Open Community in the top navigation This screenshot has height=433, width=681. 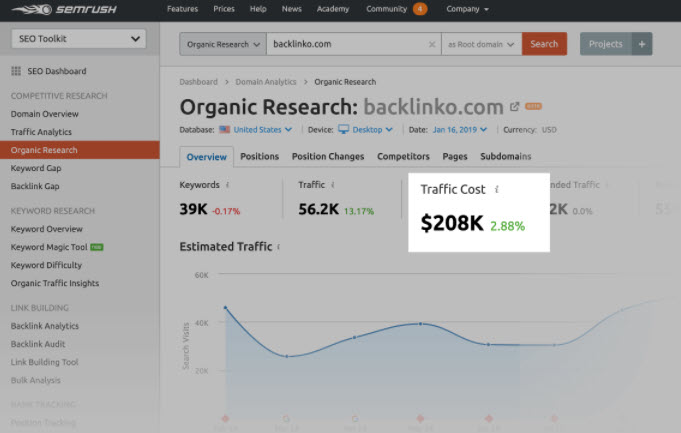[x=387, y=9]
